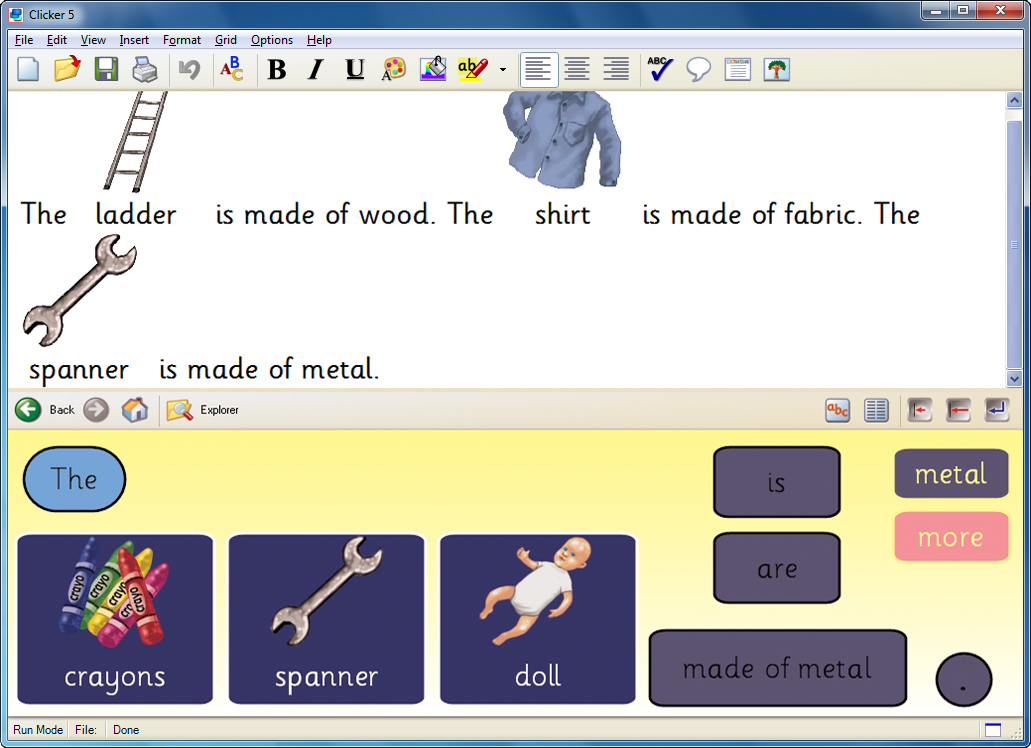This screenshot has height=748, width=1031.
Task: Click the abc icon in the grid toolbar
Action: [838, 410]
